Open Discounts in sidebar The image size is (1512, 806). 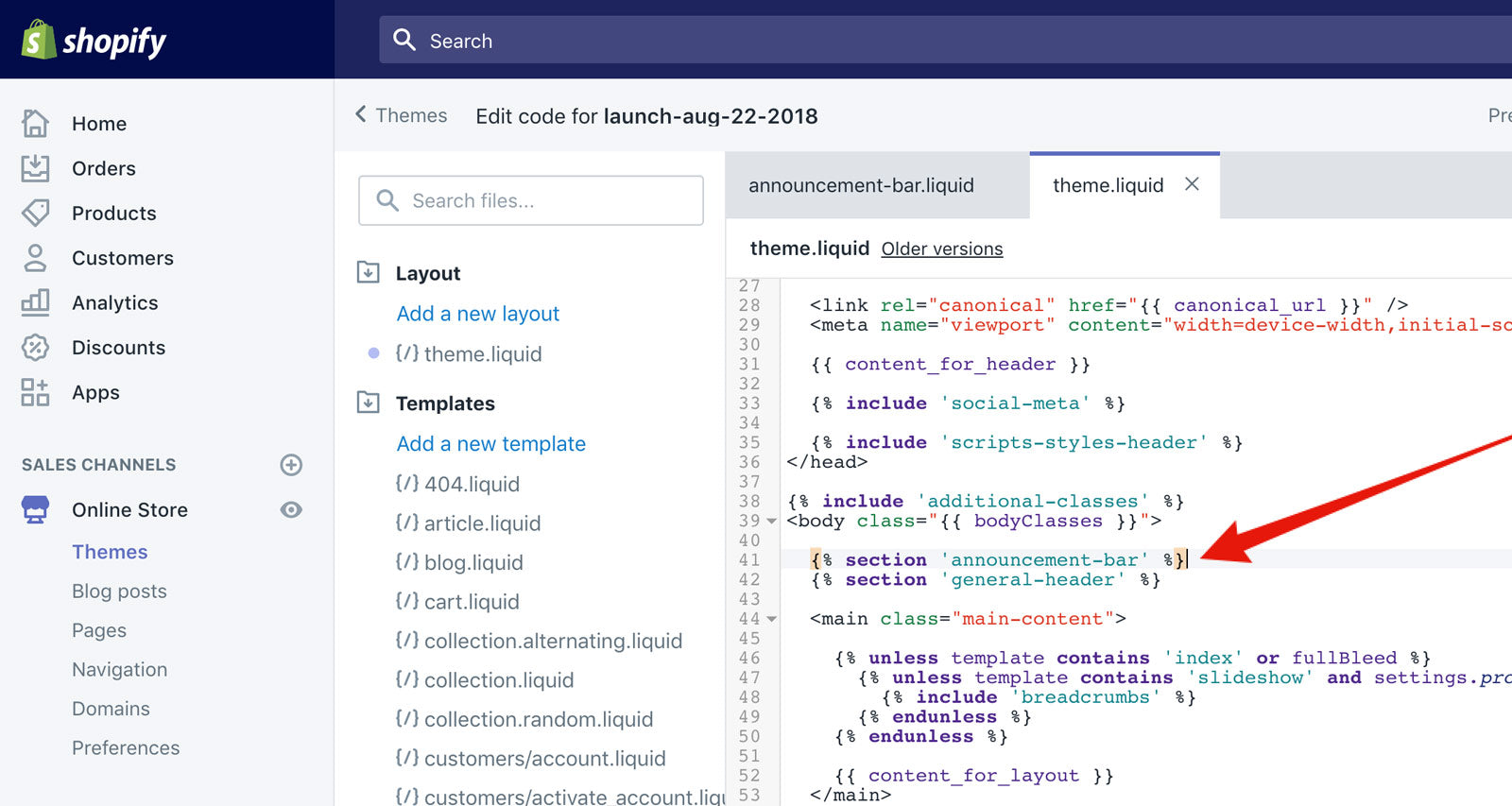pyautogui.click(x=119, y=348)
